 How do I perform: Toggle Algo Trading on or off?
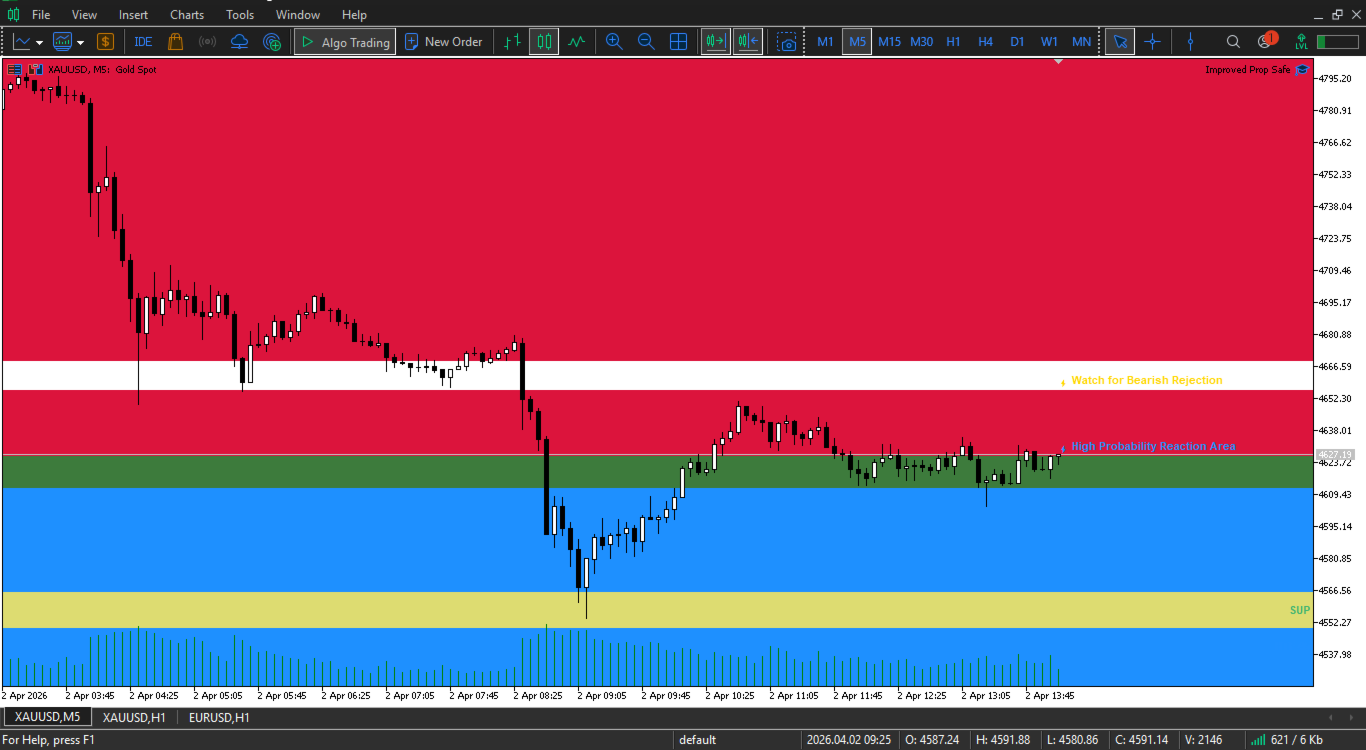(345, 42)
